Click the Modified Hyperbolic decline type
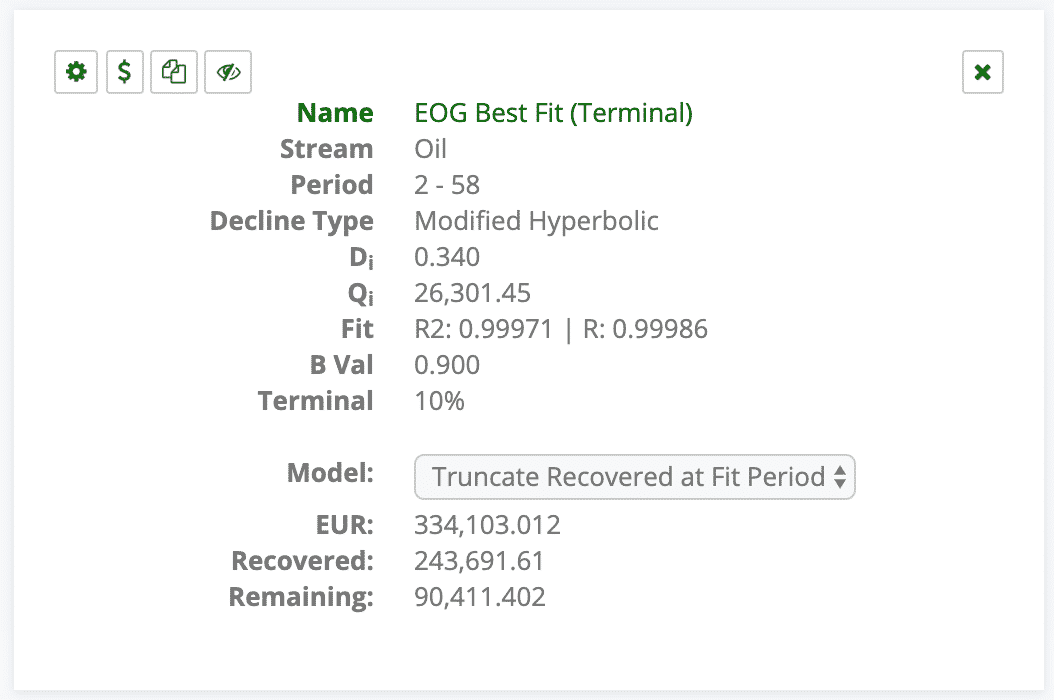 (x=536, y=221)
